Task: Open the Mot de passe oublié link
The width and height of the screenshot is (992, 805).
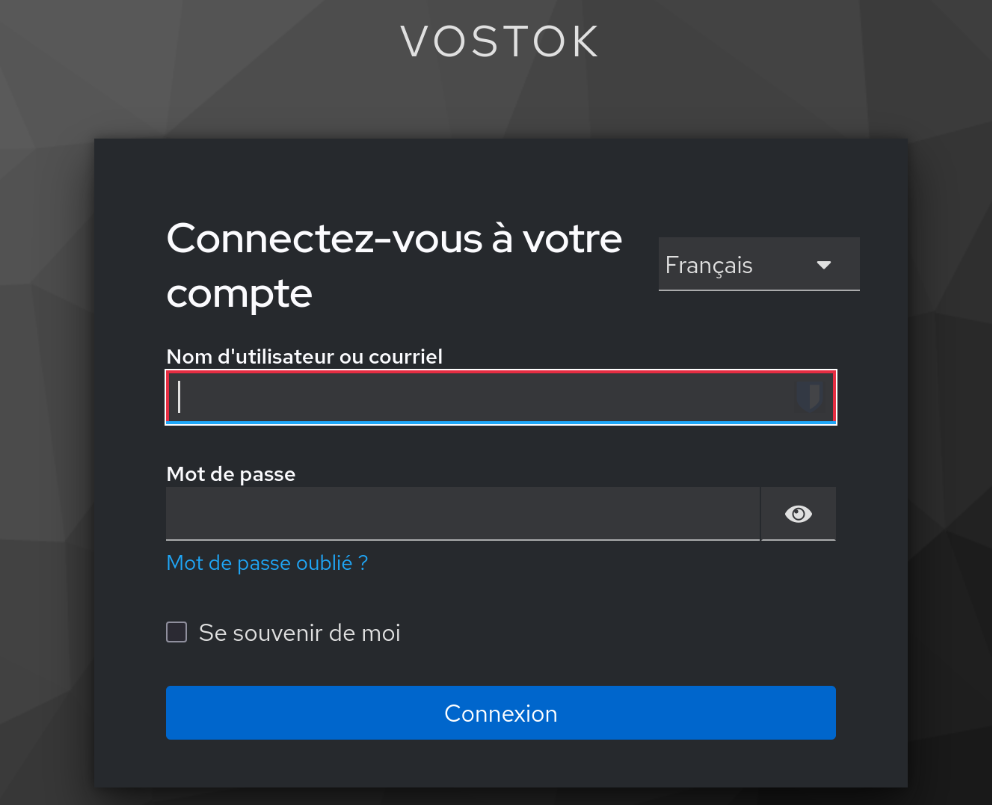Action: pyautogui.click(x=267, y=563)
